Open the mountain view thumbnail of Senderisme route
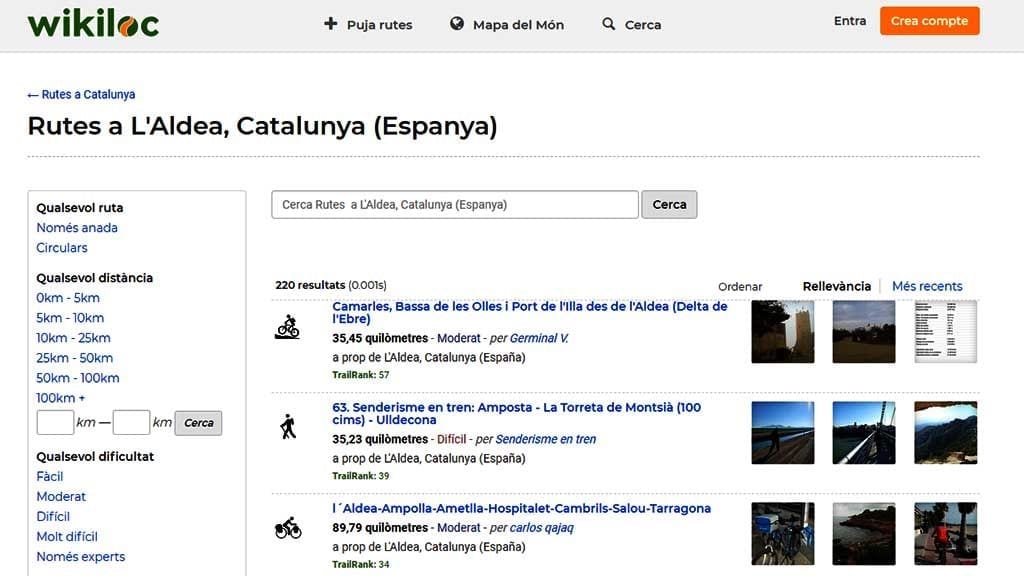Screen dimensions: 1024x576 tap(945, 432)
